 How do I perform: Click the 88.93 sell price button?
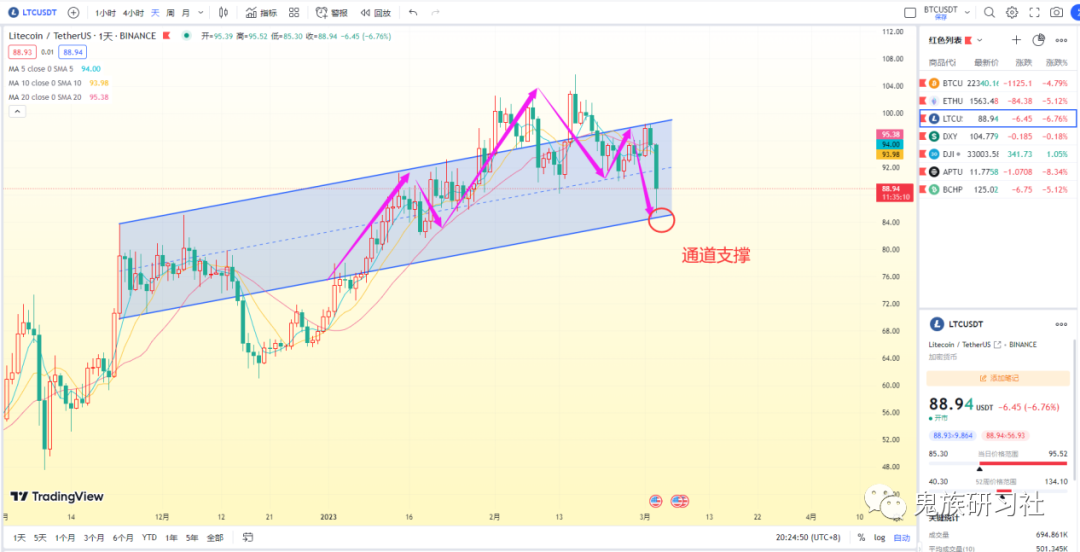pyautogui.click(x=21, y=51)
